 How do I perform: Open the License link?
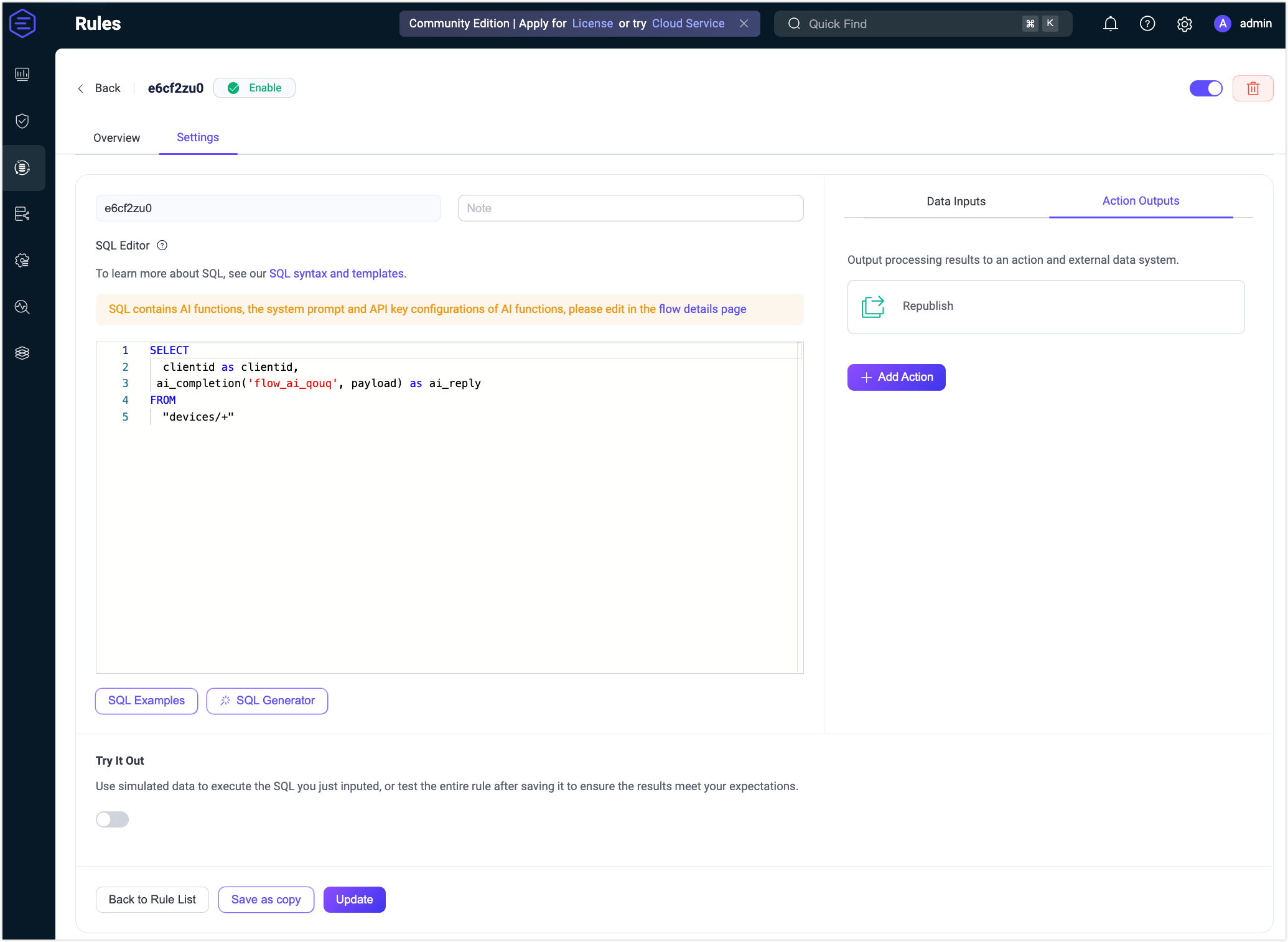coord(592,24)
